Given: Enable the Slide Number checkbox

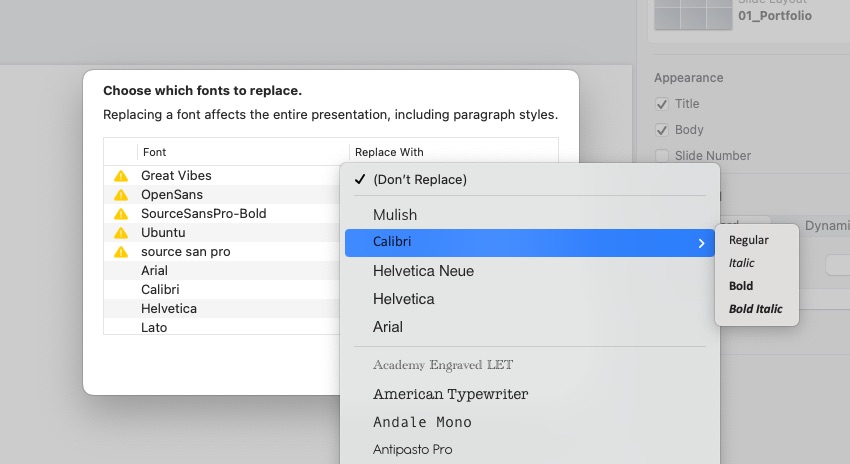Looking at the screenshot, I should [x=661, y=156].
